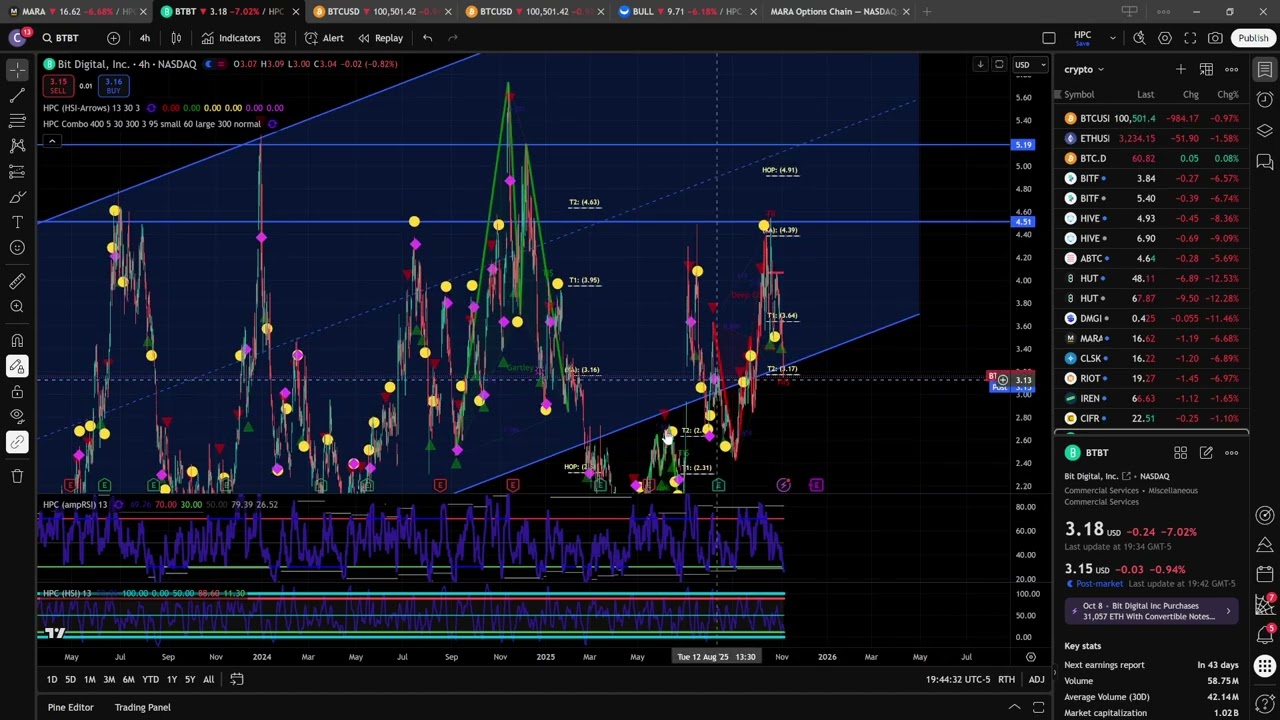Open the Fibonacci retracement tools
The image size is (1280, 720).
(17, 121)
